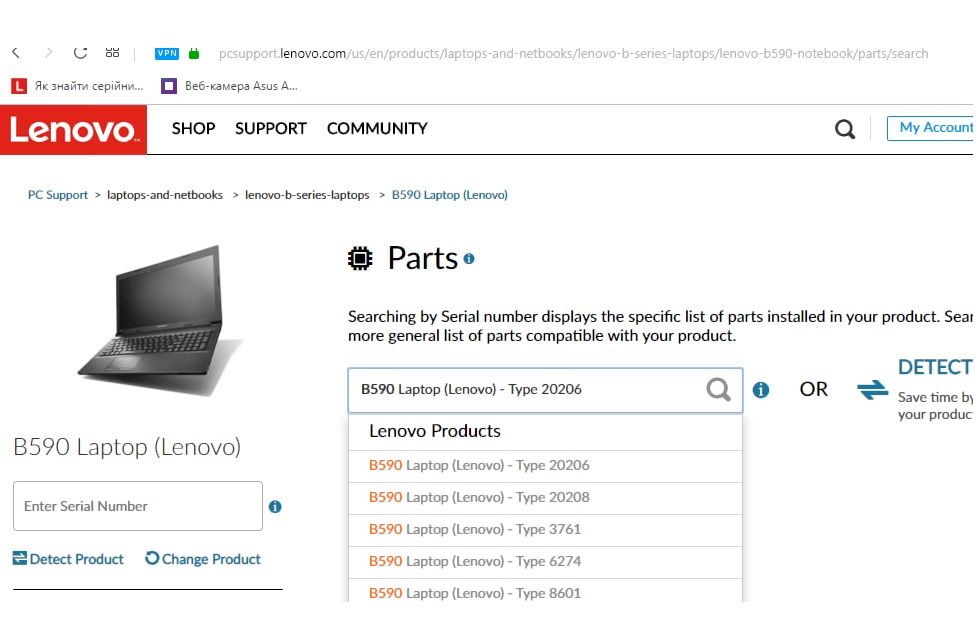Click the site search magnifier icon
Image resolution: width=980 pixels, height=624 pixels.
click(x=845, y=129)
